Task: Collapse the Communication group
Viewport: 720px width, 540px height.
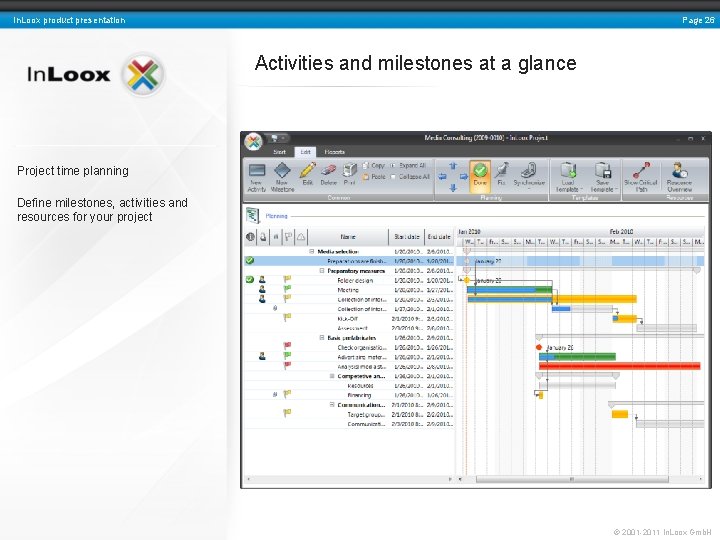Action: coord(332,405)
